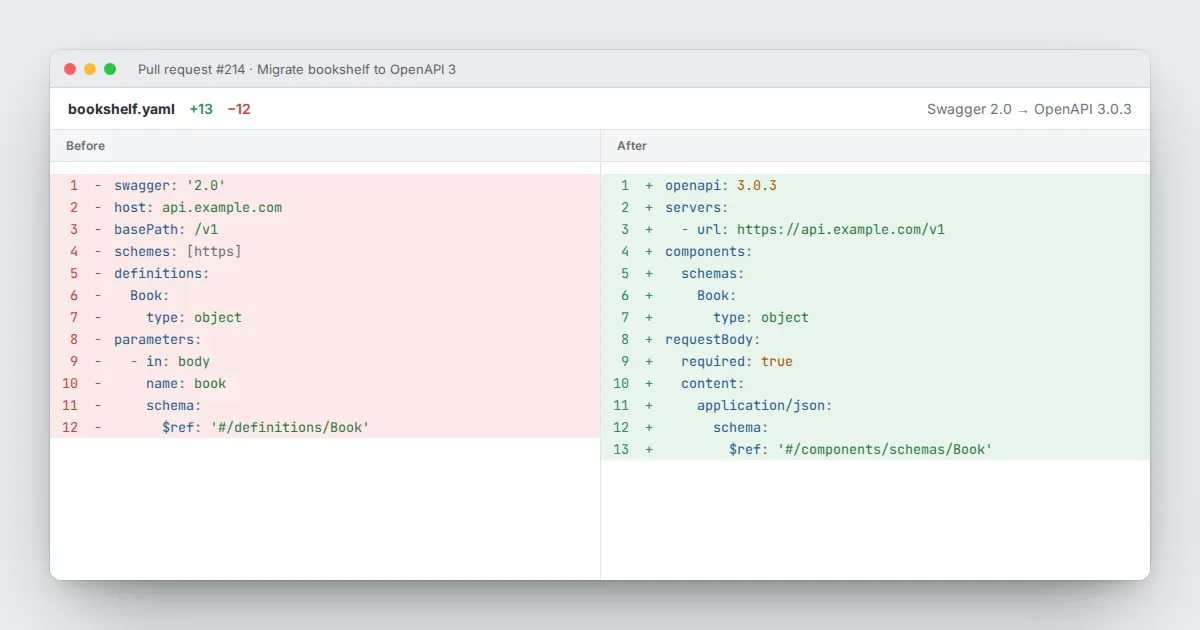Select removed line 'schemes: [https]'
Image resolution: width=1200 pixels, height=630 pixels.
325,252
